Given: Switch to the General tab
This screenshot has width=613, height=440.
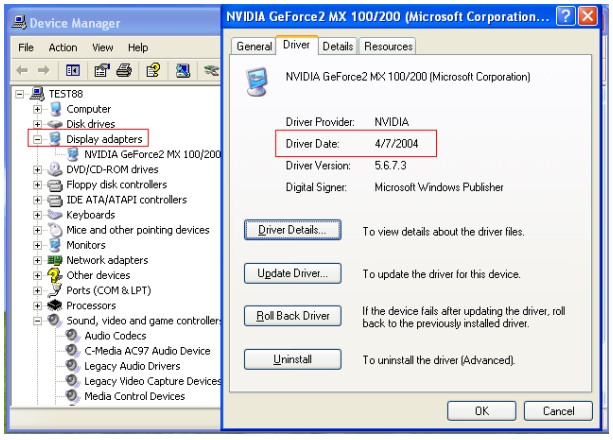Looking at the screenshot, I should tap(254, 47).
